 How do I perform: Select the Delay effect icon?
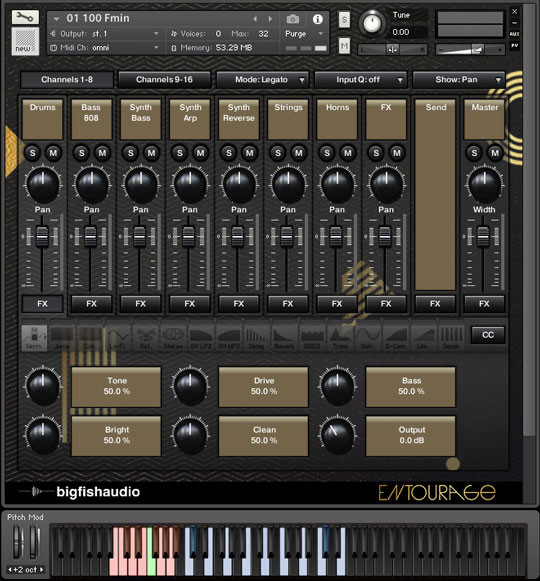point(256,337)
